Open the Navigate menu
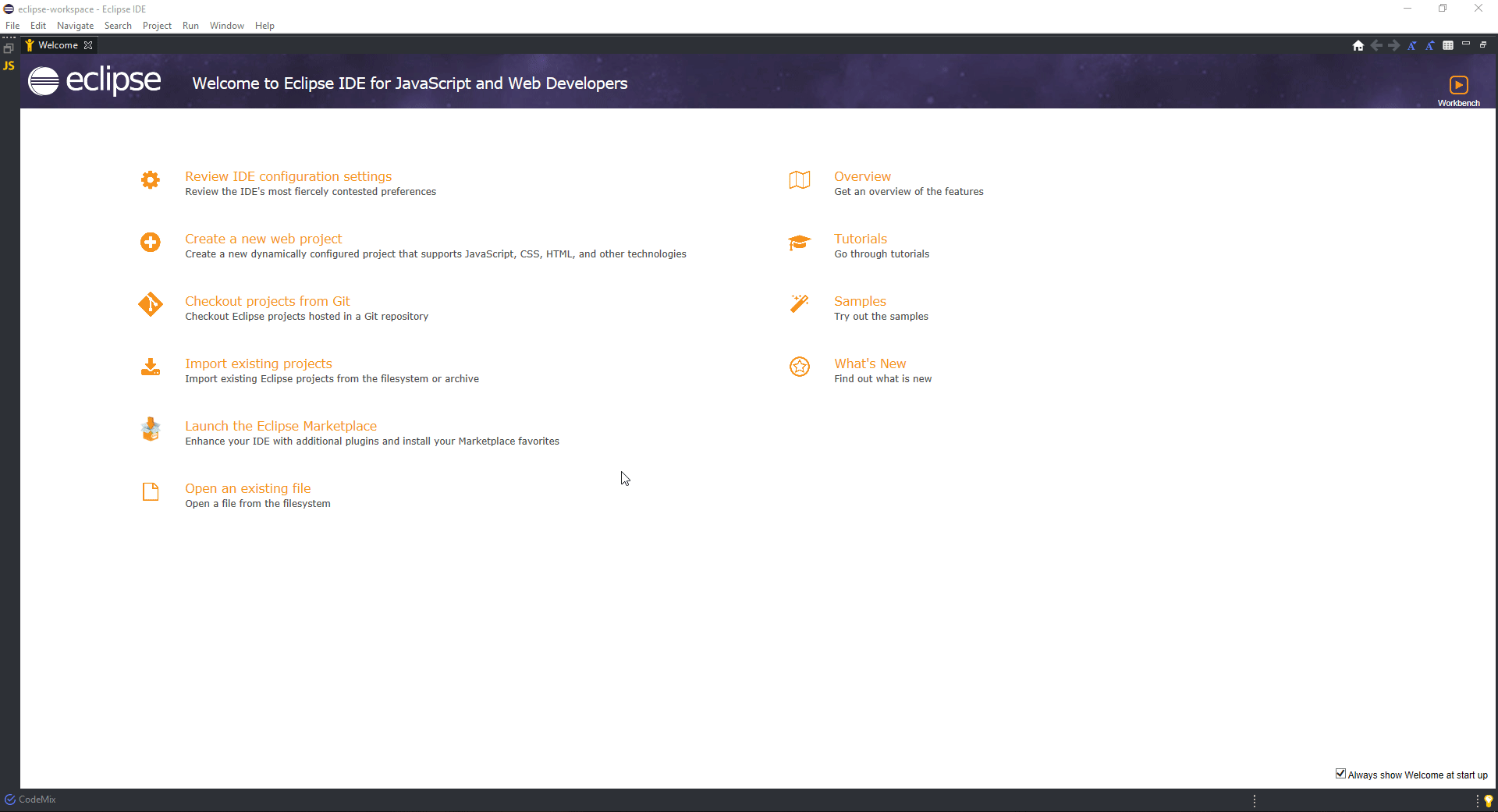Screen dimensions: 1498x812 tap(75, 26)
